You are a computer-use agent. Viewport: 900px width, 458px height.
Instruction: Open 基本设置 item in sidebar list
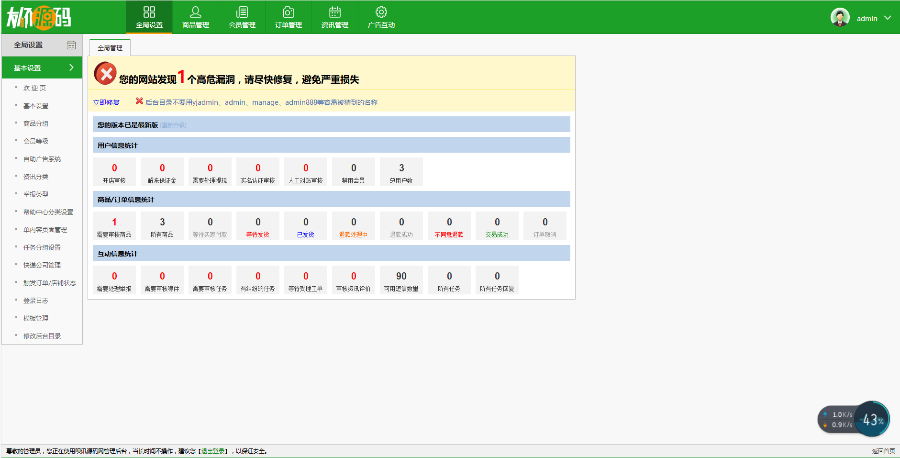(x=36, y=106)
